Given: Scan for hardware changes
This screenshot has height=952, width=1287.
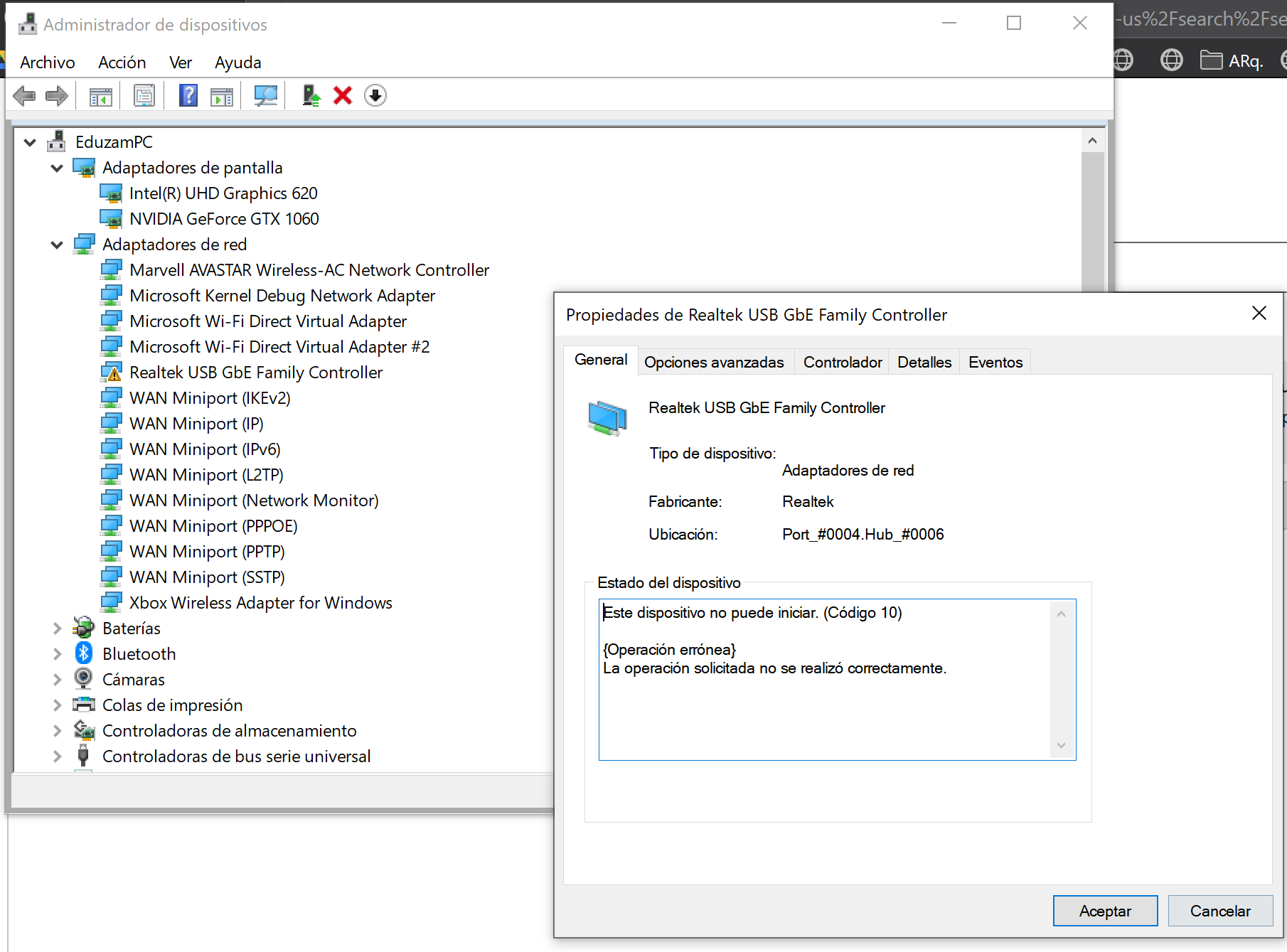Looking at the screenshot, I should tap(265, 95).
